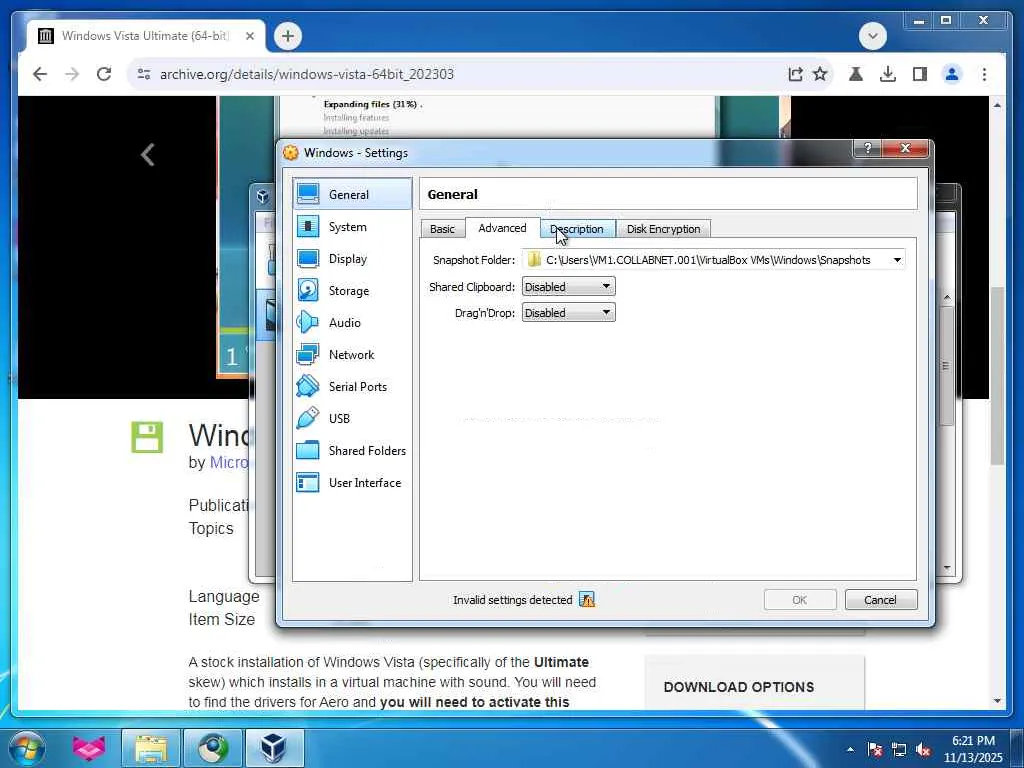
Task: Open the Chrome profile avatar
Action: tap(952, 74)
